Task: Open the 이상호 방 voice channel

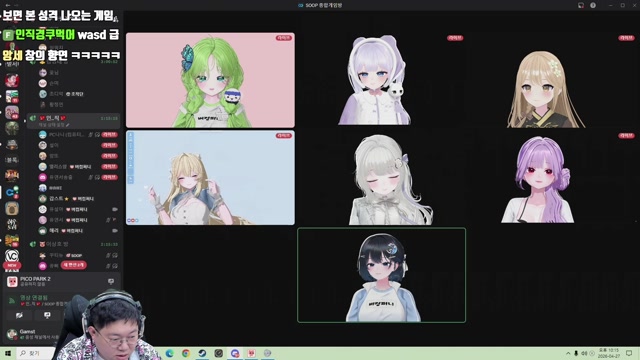Action: [73, 244]
